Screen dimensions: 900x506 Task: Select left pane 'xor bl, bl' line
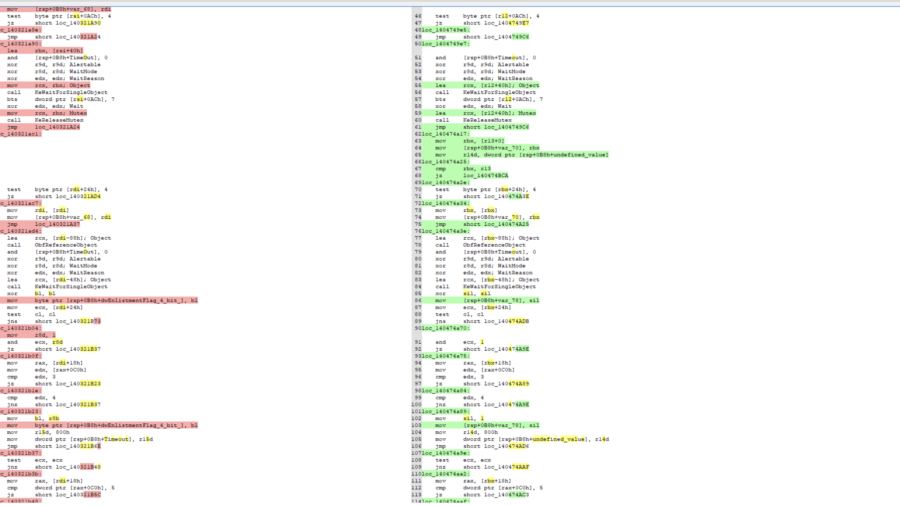(x=31, y=294)
